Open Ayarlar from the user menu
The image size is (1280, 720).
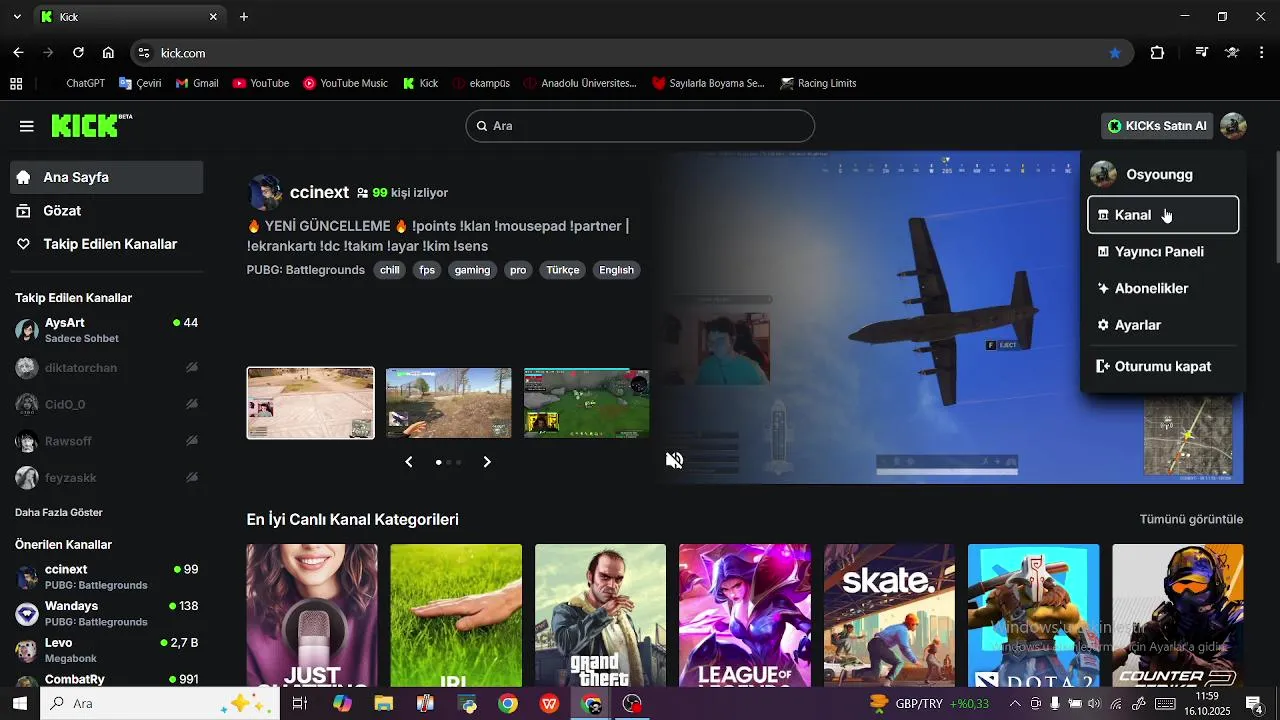(1163, 325)
